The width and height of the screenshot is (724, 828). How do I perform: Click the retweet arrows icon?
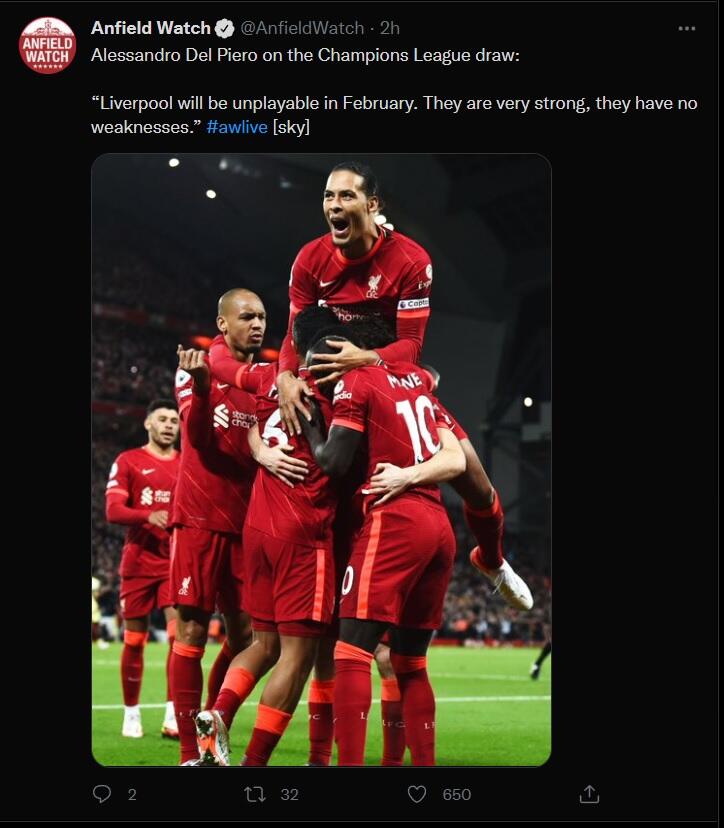point(255,794)
